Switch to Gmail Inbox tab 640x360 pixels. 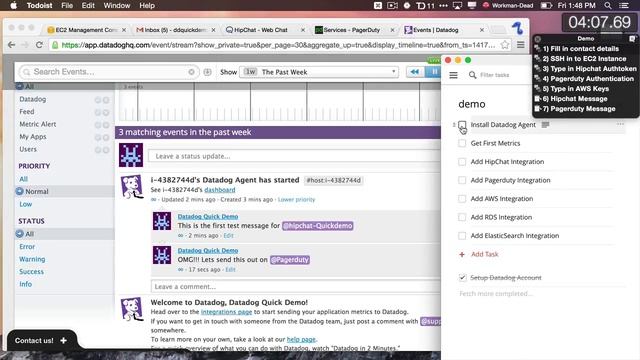pyautogui.click(x=175, y=30)
